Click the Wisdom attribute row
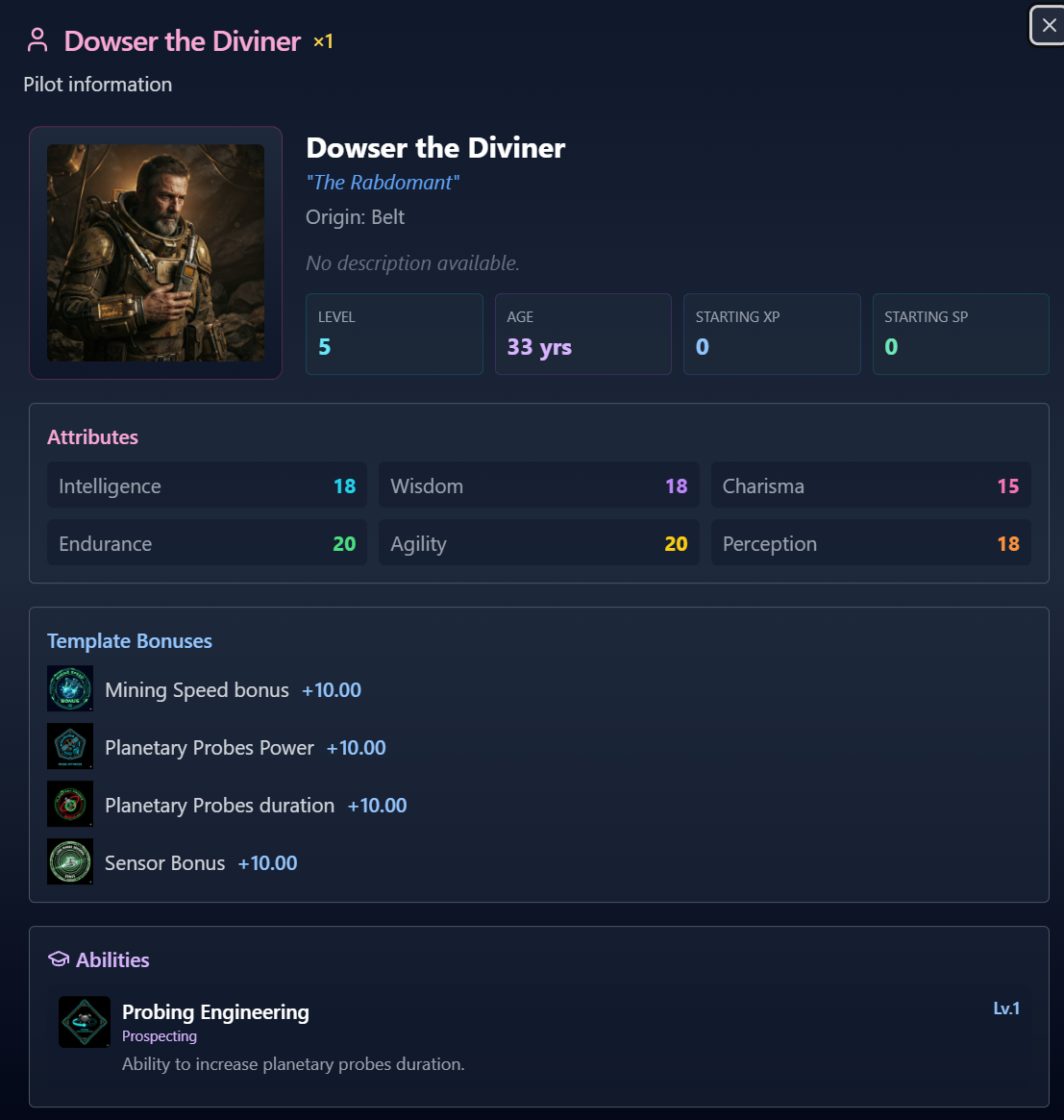Screen dimensions: 1064x1120 [539, 485]
